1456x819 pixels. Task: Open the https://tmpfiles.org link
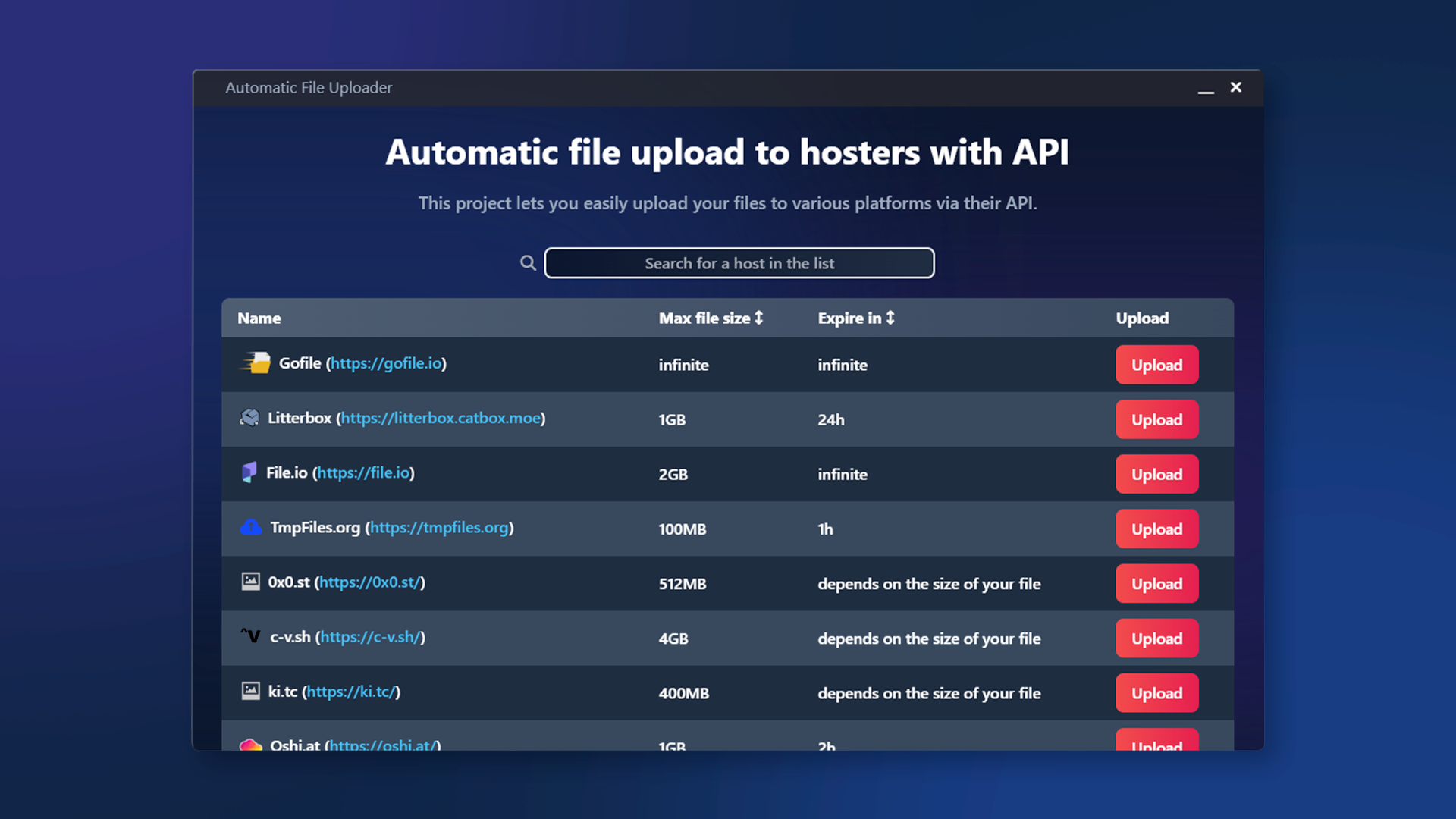(x=439, y=527)
